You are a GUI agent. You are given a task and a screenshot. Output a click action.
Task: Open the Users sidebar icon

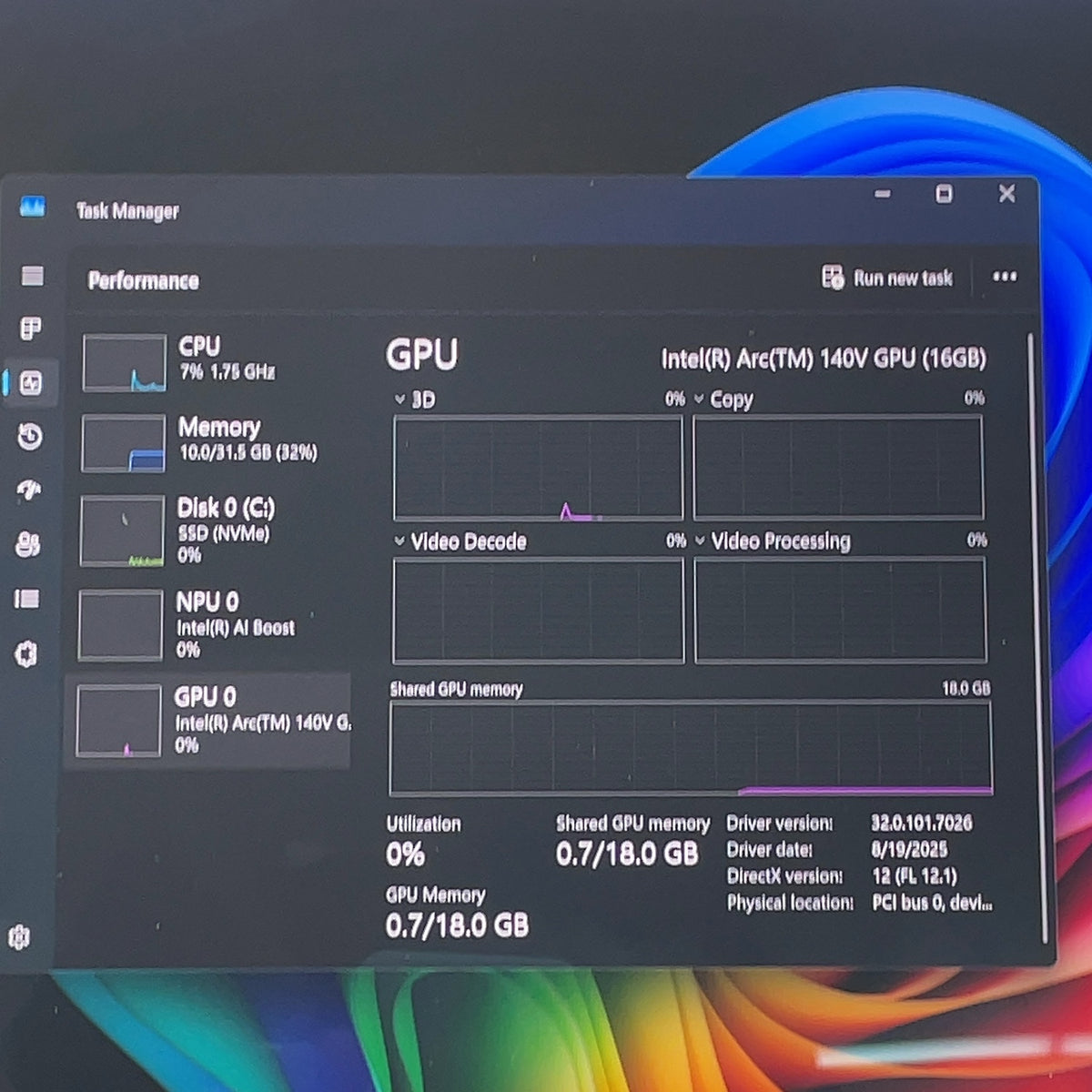[x=28, y=544]
